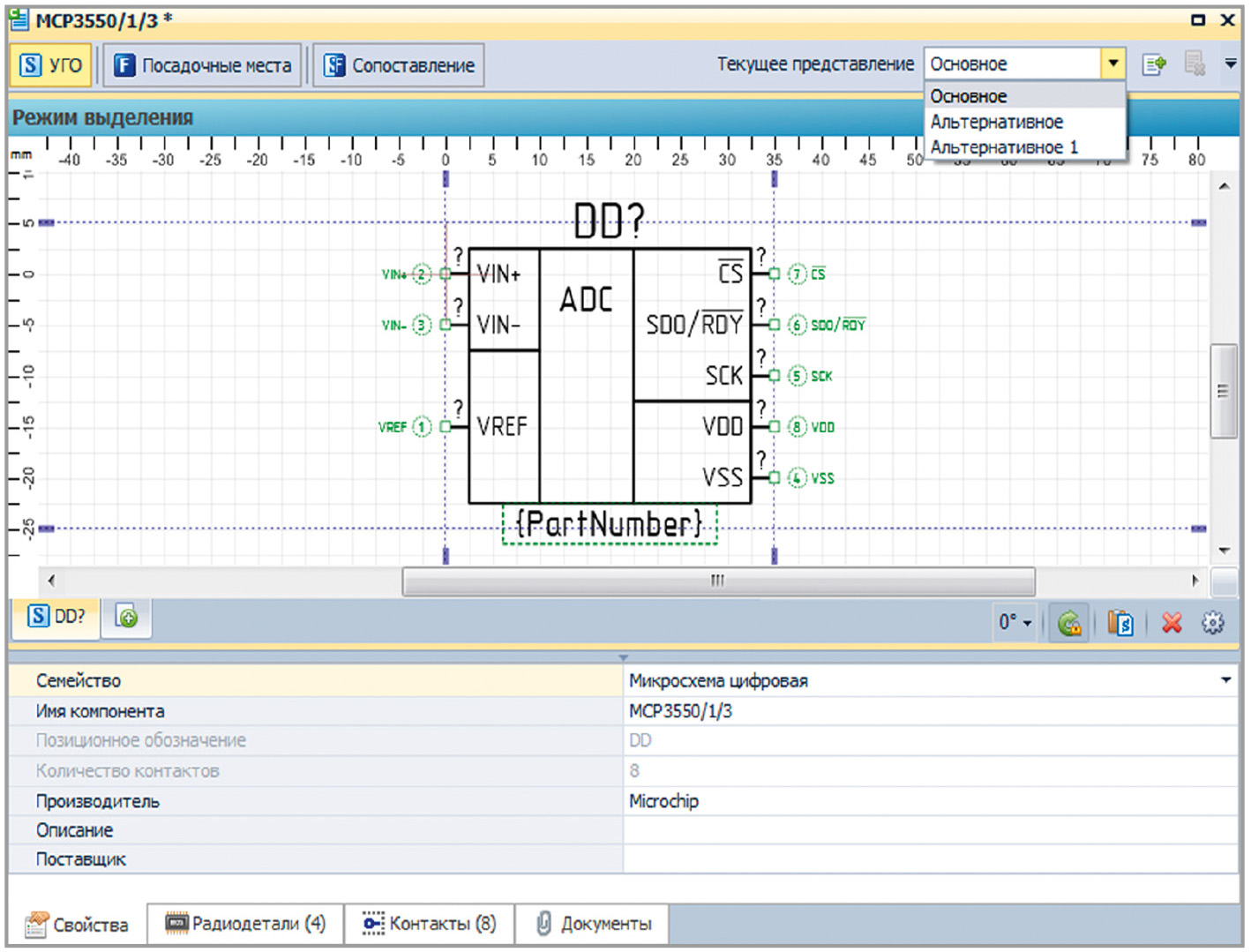Open the Свойства bottom tab

click(x=77, y=925)
